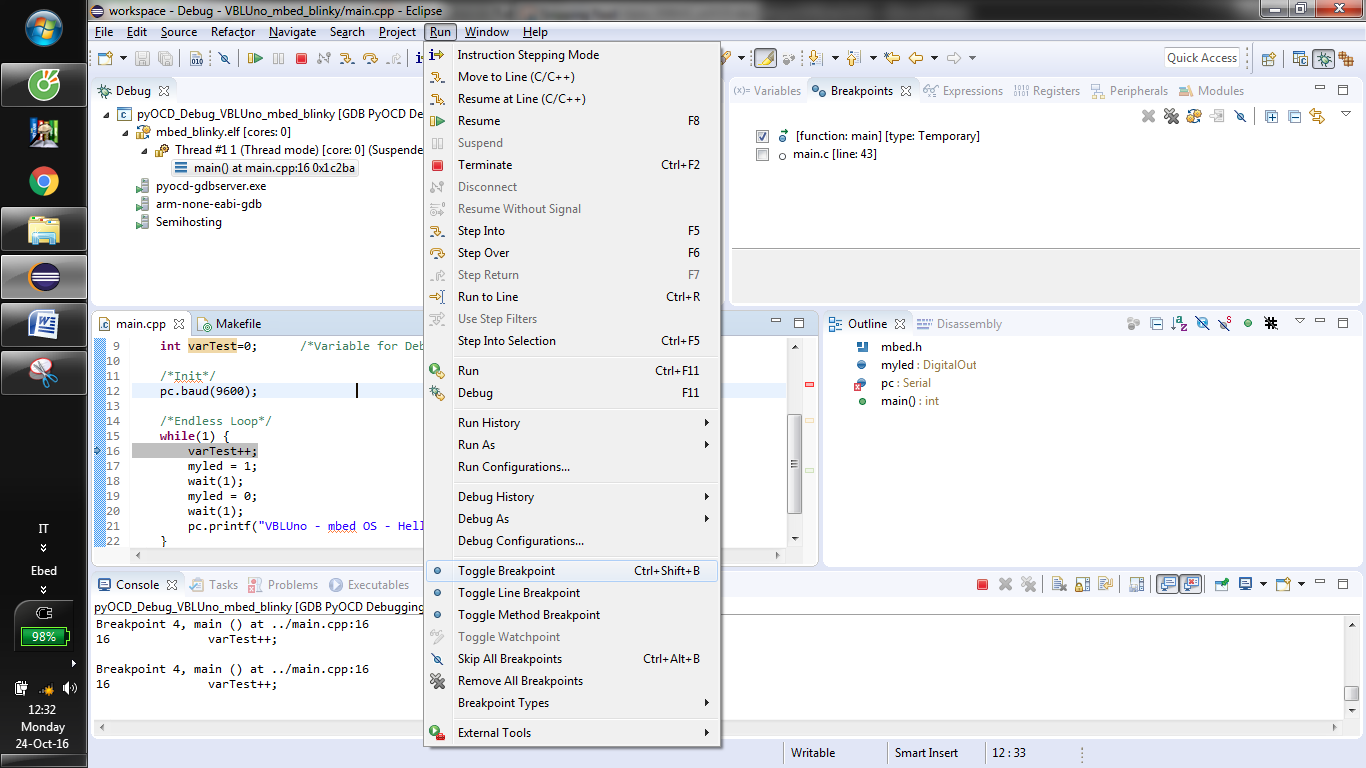Click the red Terminate toolbar button

(302, 58)
